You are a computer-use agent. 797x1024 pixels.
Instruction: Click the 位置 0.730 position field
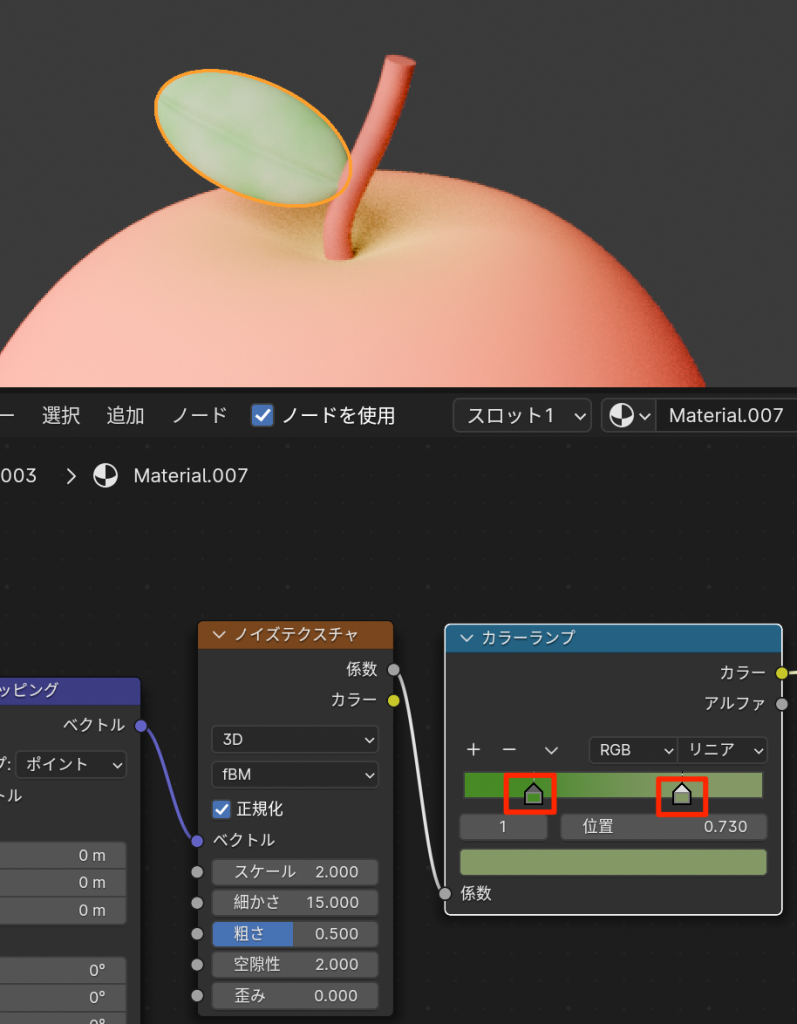pyautogui.click(x=663, y=827)
